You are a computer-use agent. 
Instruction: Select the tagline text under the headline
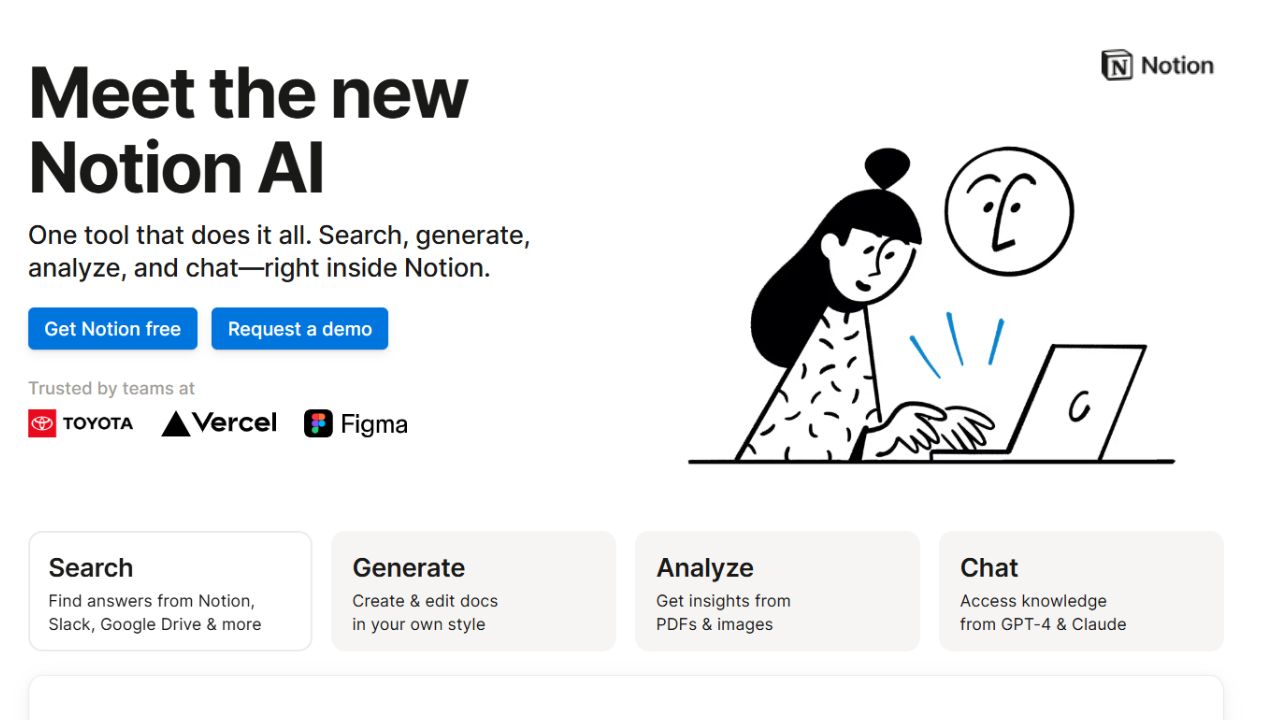(280, 251)
